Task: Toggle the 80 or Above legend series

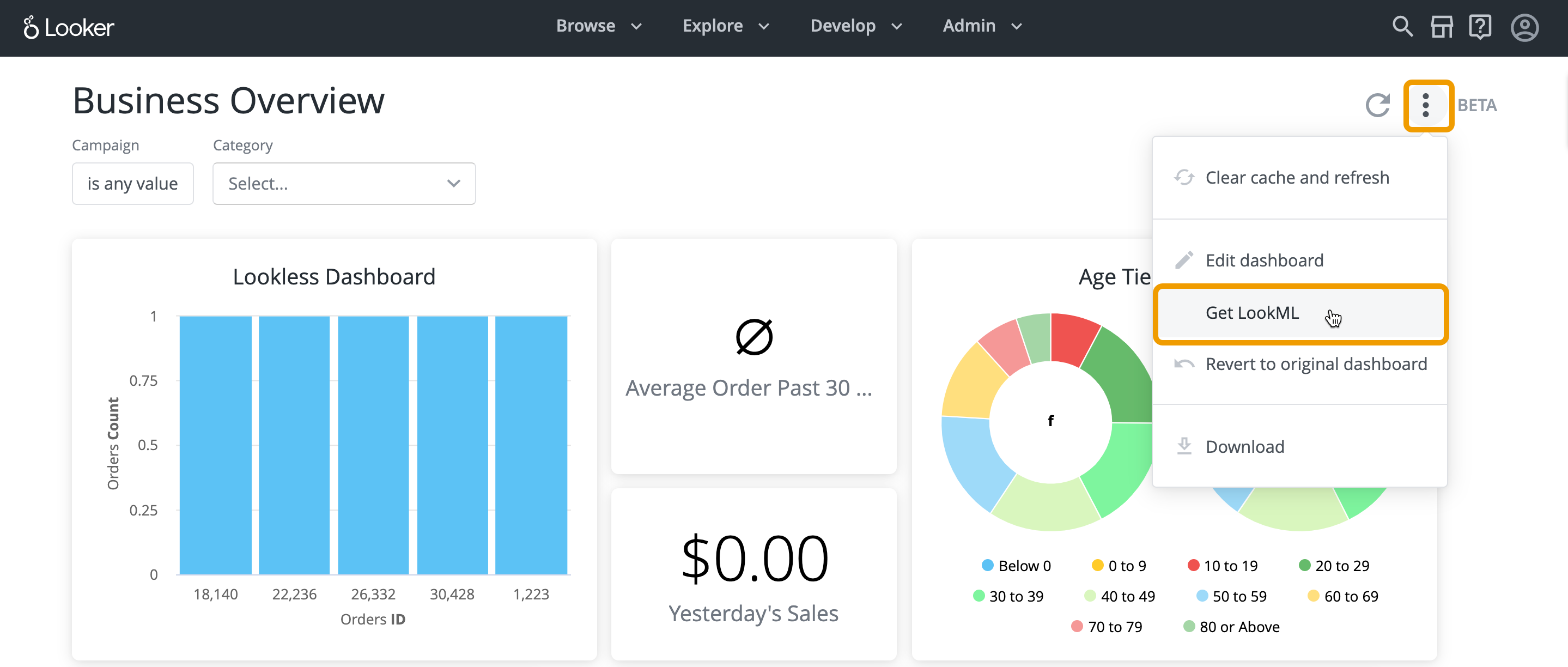Action: [x=1231, y=626]
